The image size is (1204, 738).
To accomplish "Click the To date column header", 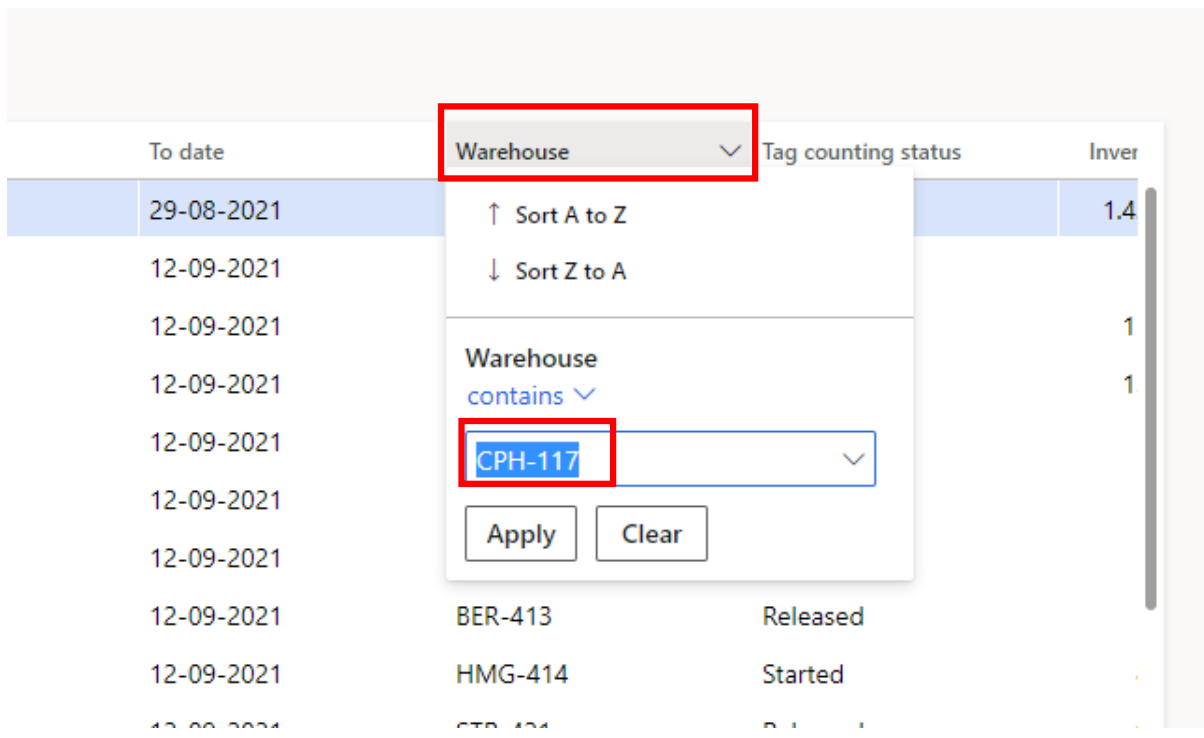I will click(187, 152).
